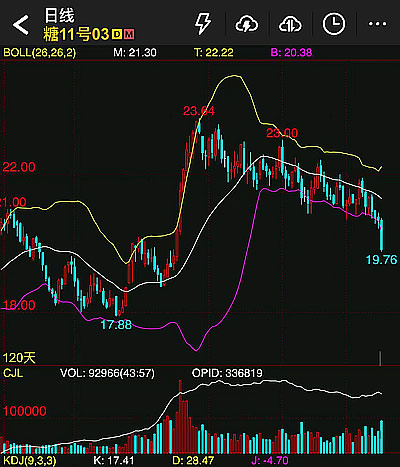Change the CJL volume indicator label

tap(13, 373)
